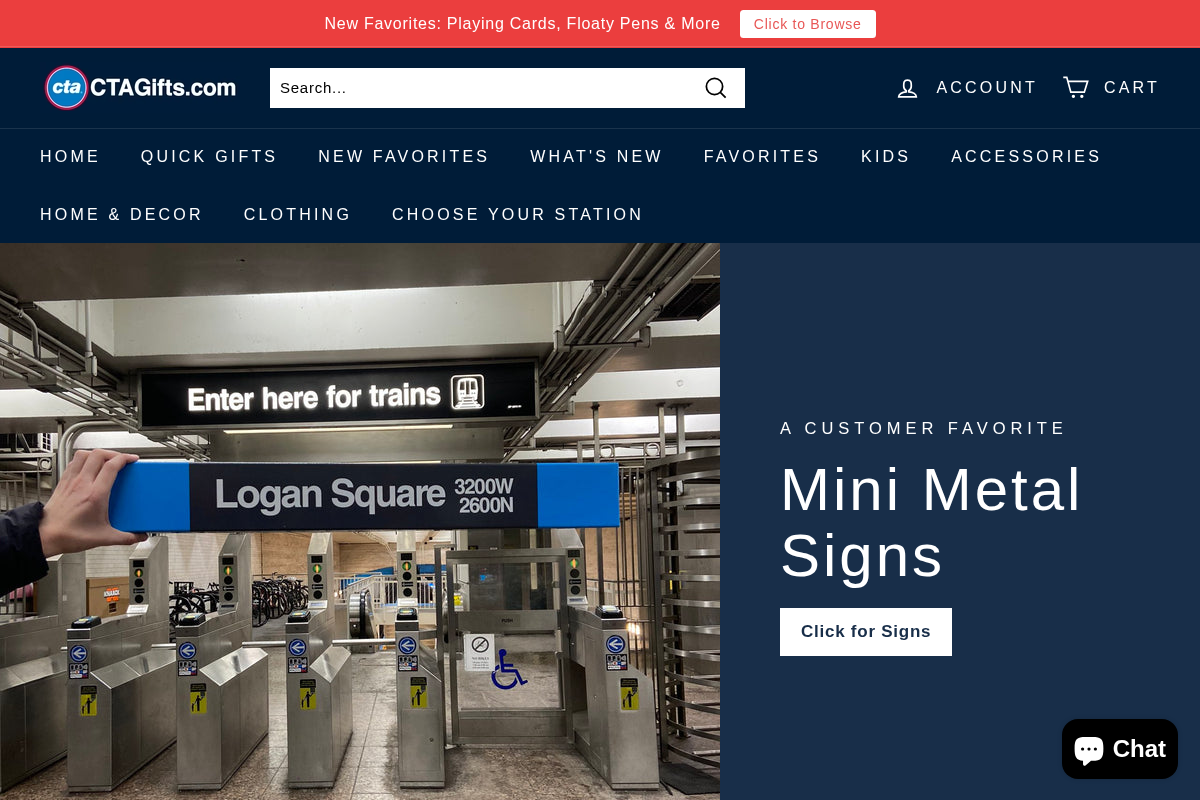Viewport: 1200px width, 800px height.
Task: Open the Accessories menu item
Action: click(x=1026, y=157)
